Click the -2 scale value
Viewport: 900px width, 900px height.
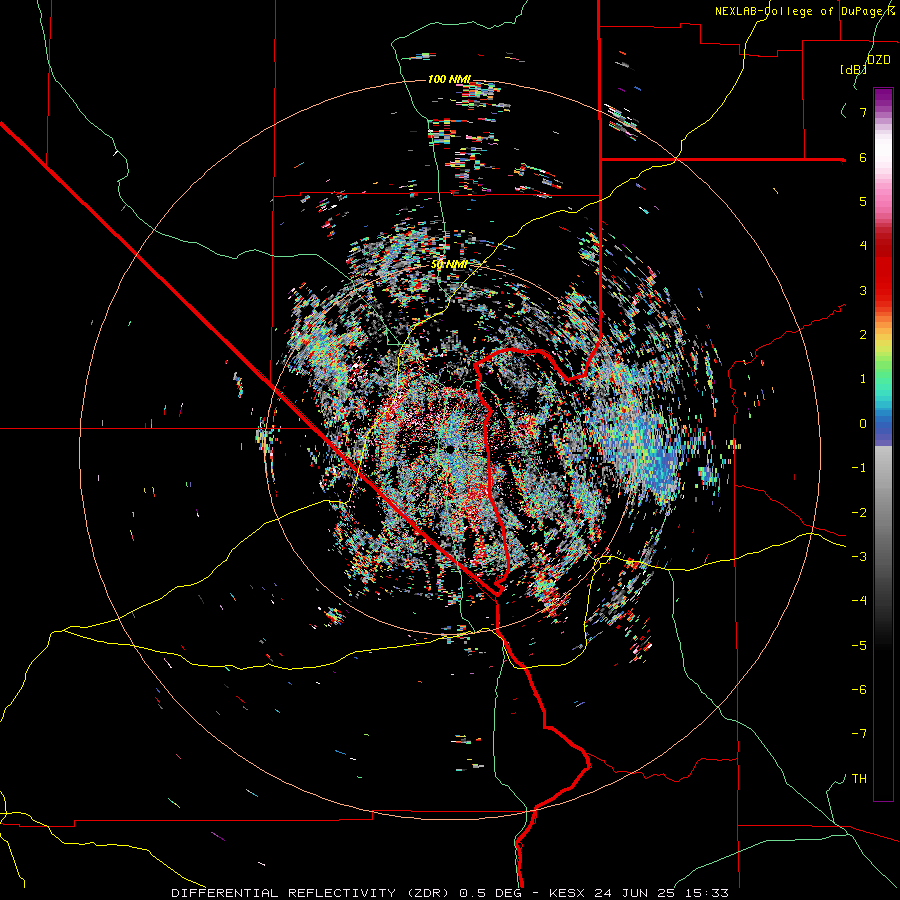(859, 513)
